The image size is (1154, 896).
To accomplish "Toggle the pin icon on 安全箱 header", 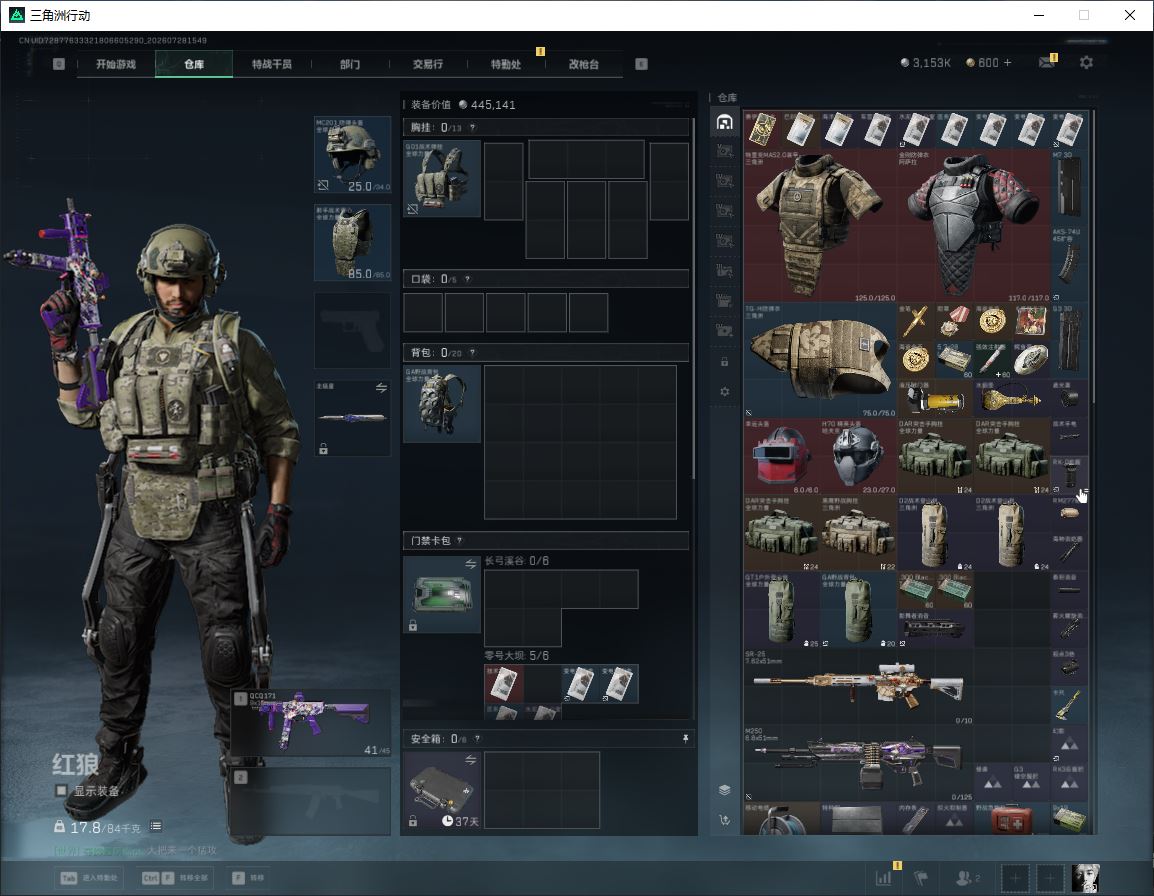I will click(685, 738).
